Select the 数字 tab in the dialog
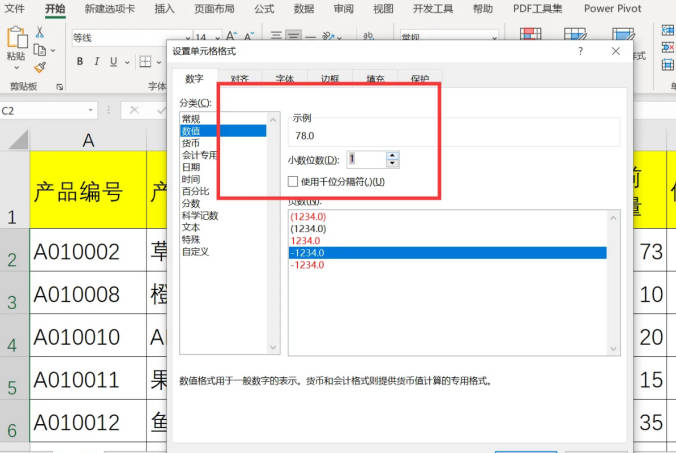This screenshot has width=676, height=453. pos(194,78)
